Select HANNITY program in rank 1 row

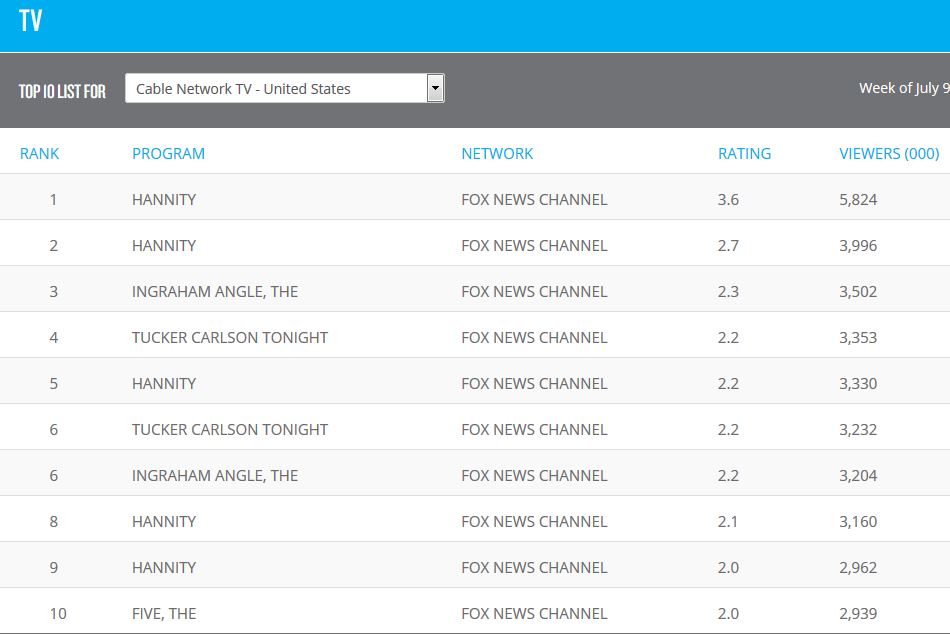(164, 199)
